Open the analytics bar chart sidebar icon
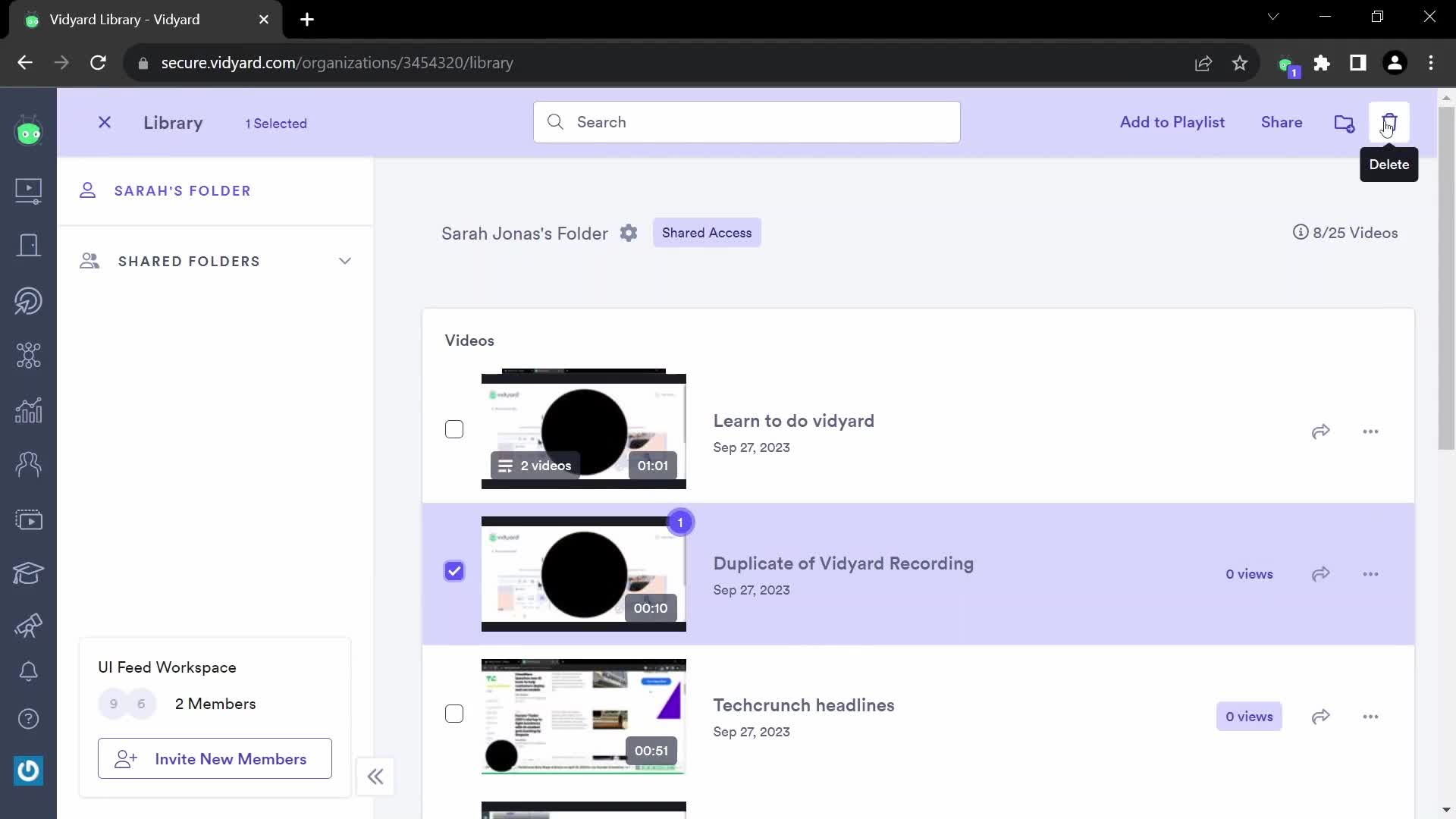The image size is (1456, 819). coord(29,410)
